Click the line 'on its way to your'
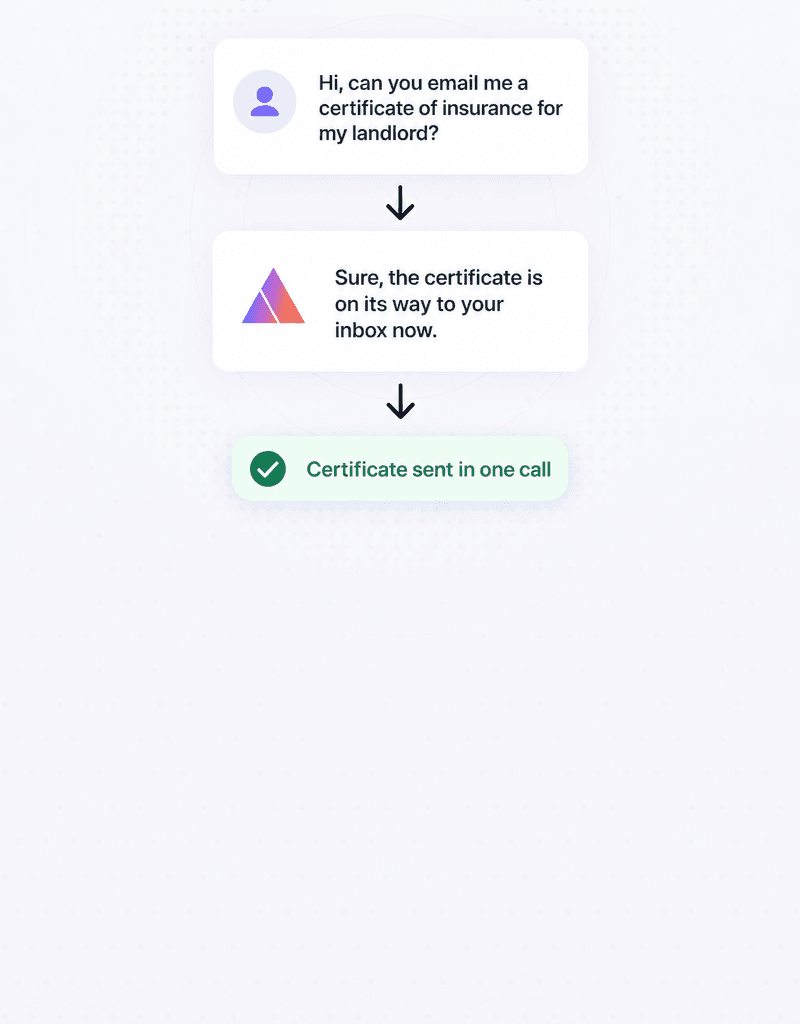Screen dimensions: 800x1024 [x=419, y=304]
